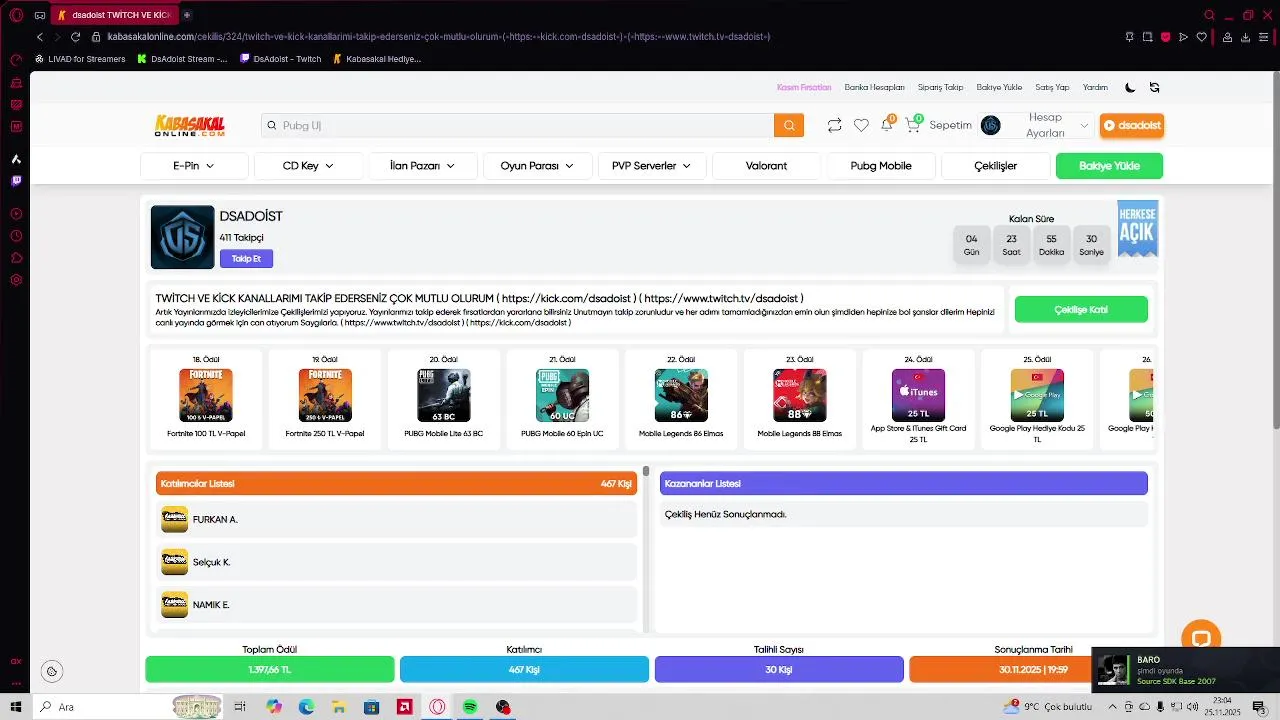Select participant FURKAN A. row
The height and width of the screenshot is (720, 1280).
point(396,520)
